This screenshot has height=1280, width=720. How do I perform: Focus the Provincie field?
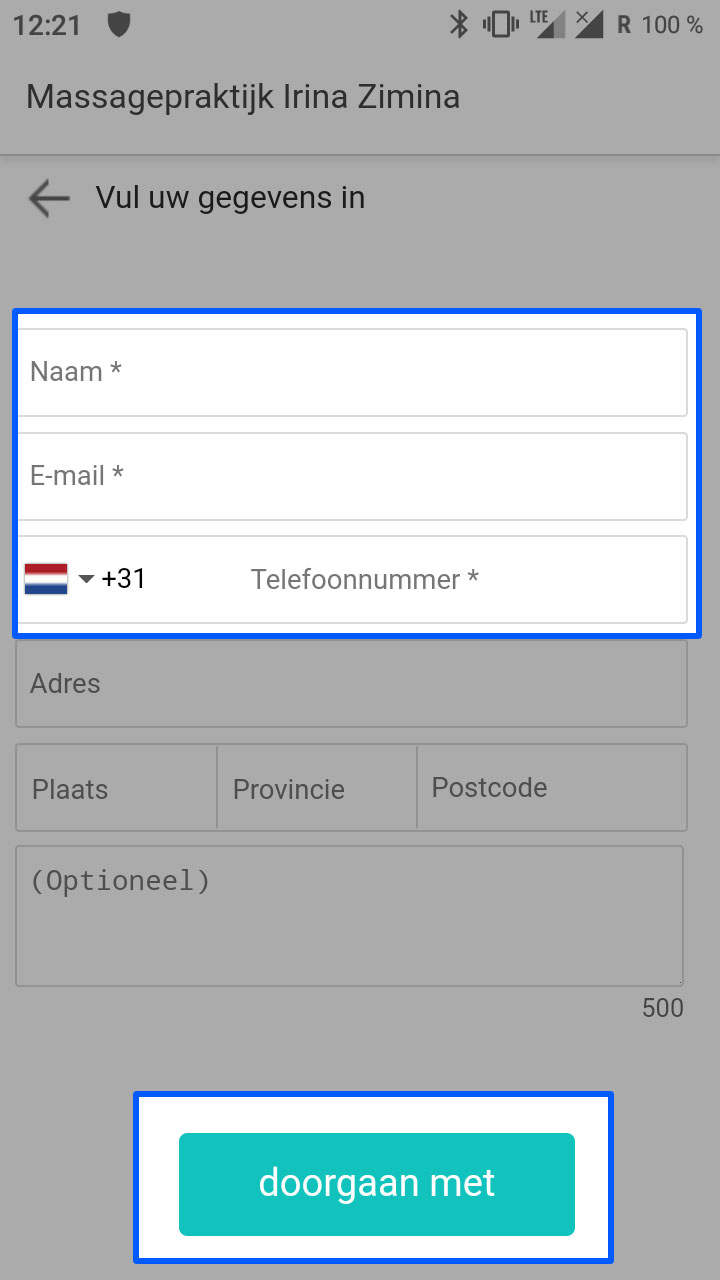[x=317, y=787]
